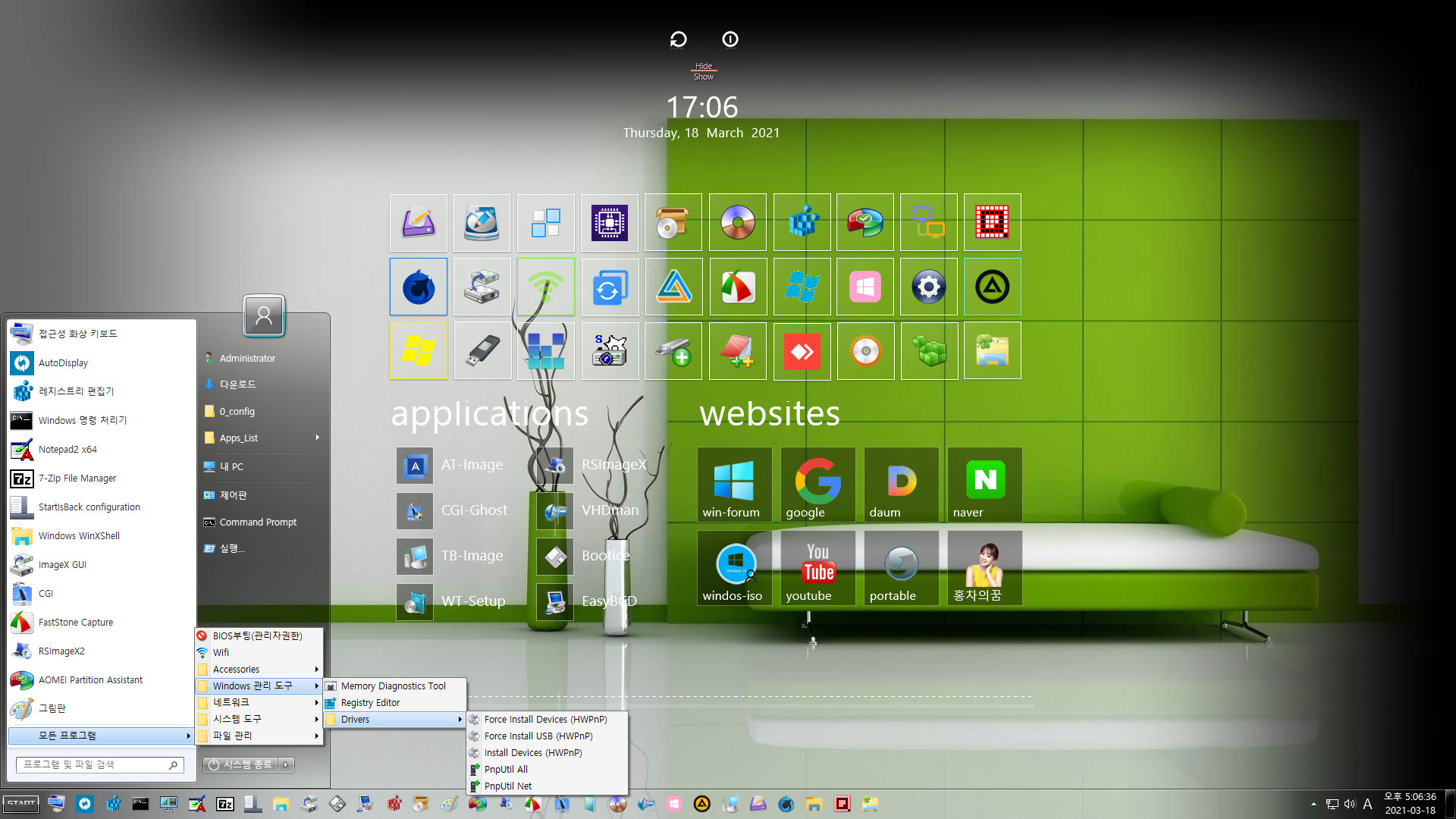Click the USB drive tile in the grid
Viewport: 1456px width, 819px height.
point(482,350)
